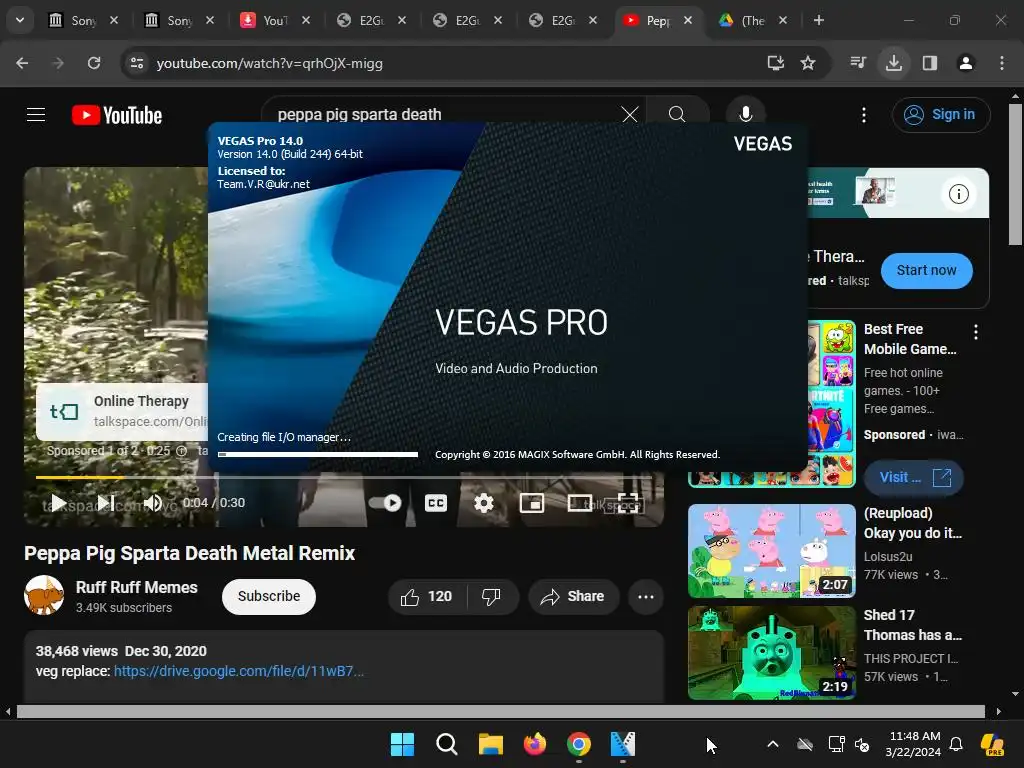Click the Visit sponsored button
1024x768 pixels.
914,477
